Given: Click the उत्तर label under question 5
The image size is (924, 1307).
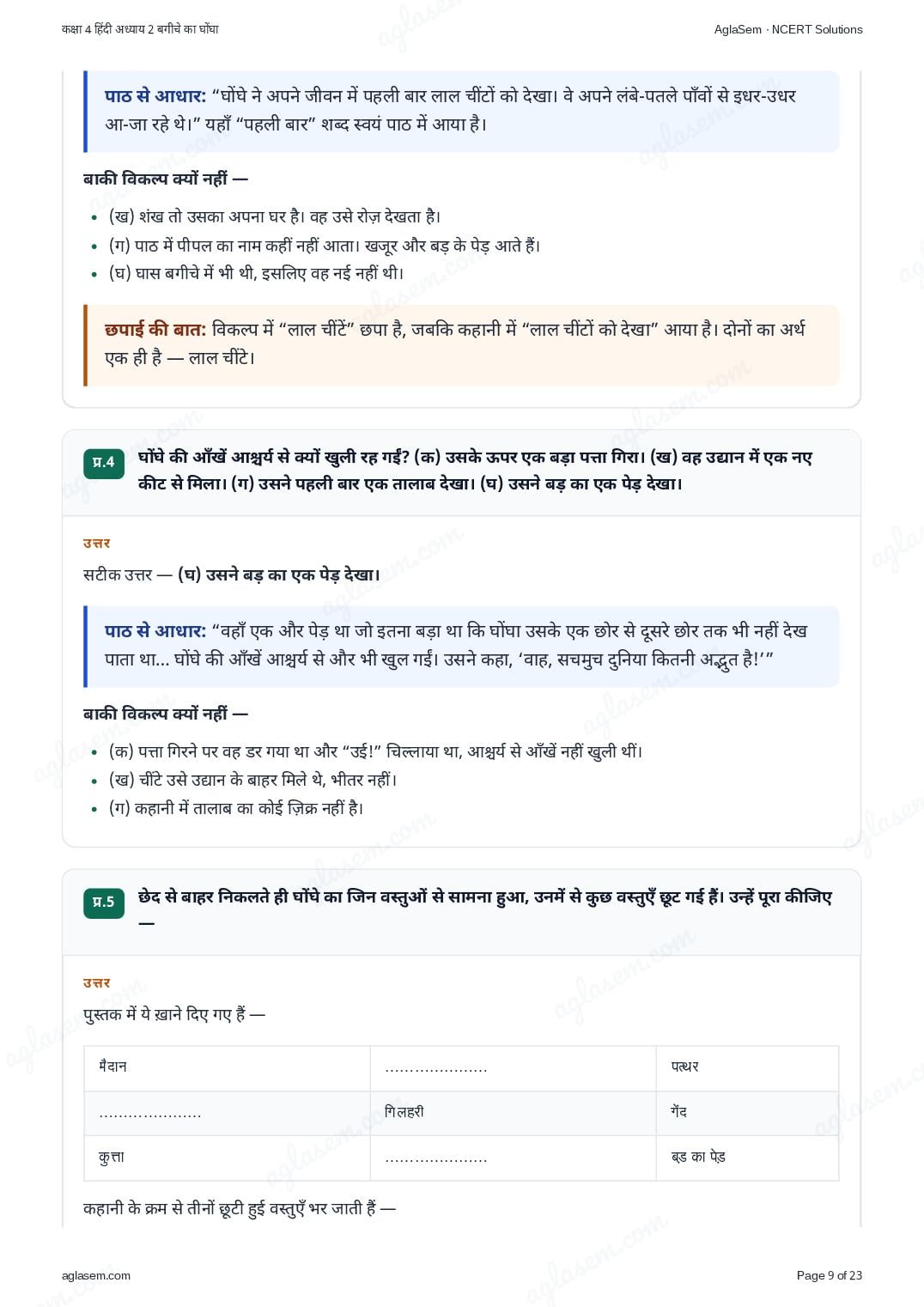Looking at the screenshot, I should [97, 983].
